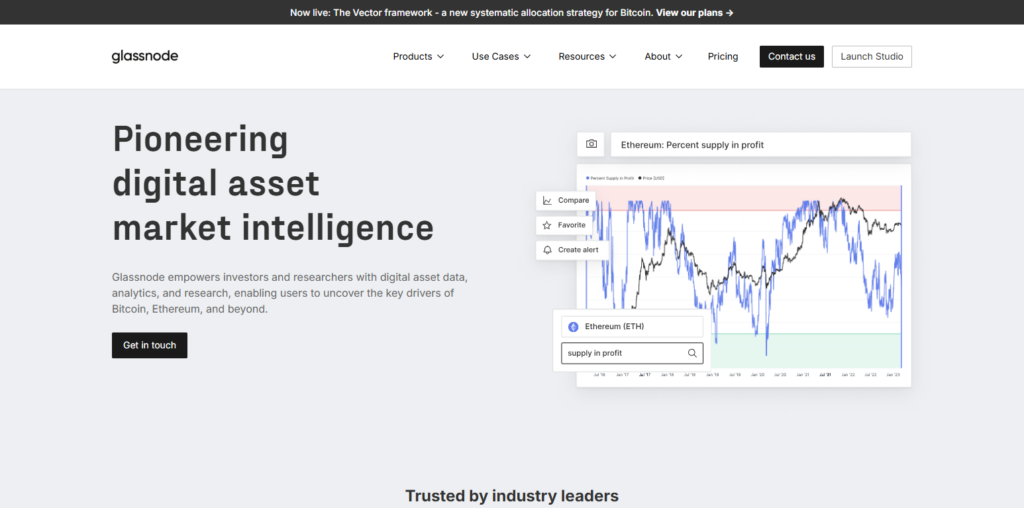Image resolution: width=1024 pixels, height=508 pixels.
Task: Open the Resources dropdown
Action: click(587, 56)
